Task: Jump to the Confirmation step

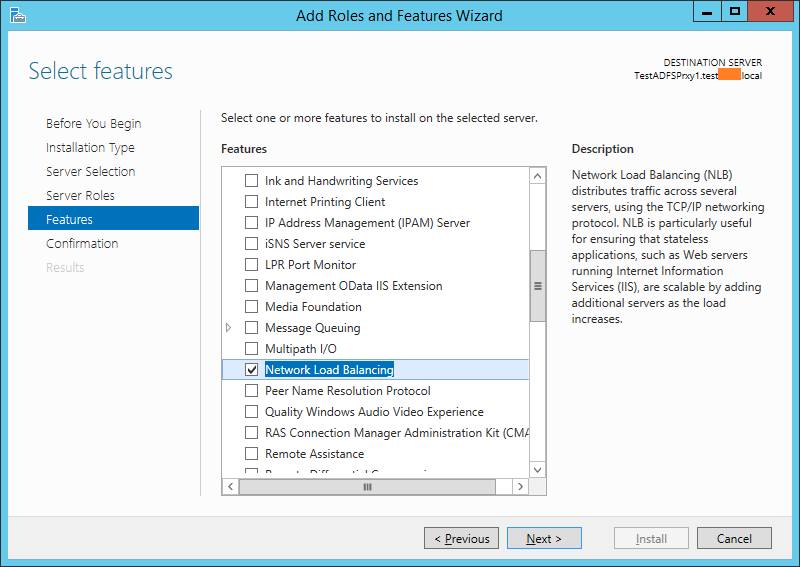Action: 82,244
